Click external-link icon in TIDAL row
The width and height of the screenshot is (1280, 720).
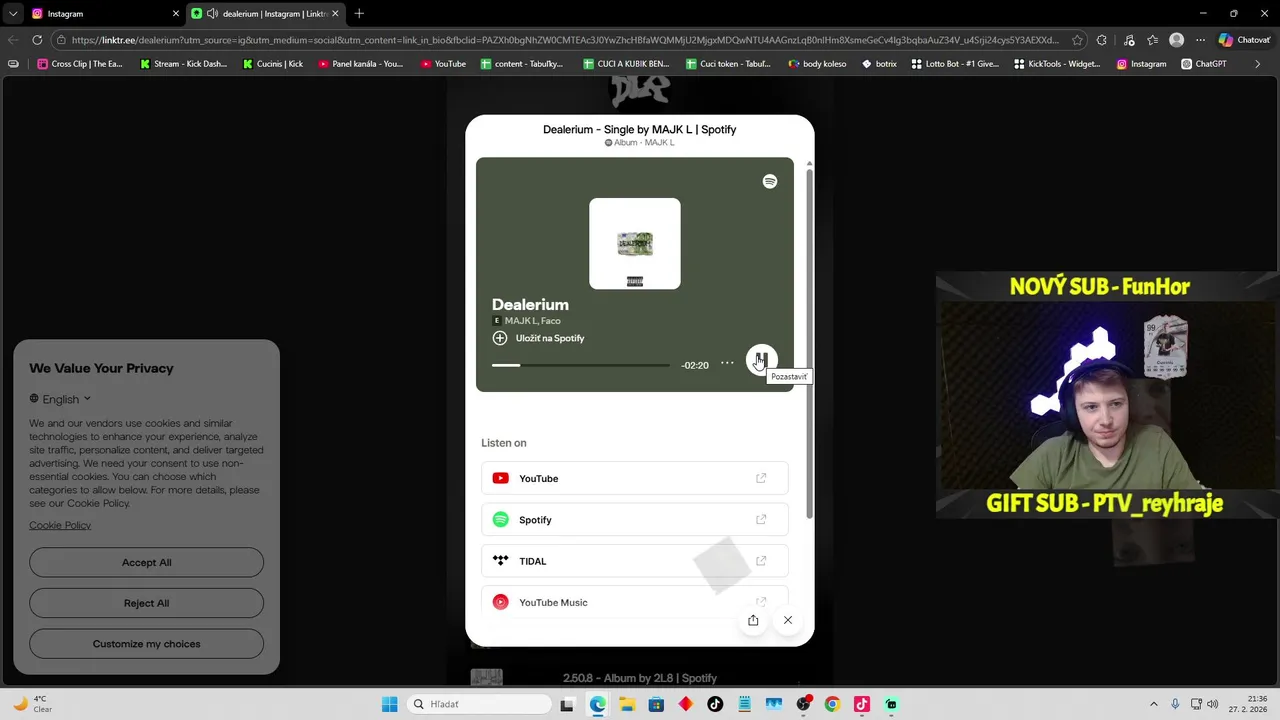point(761,561)
